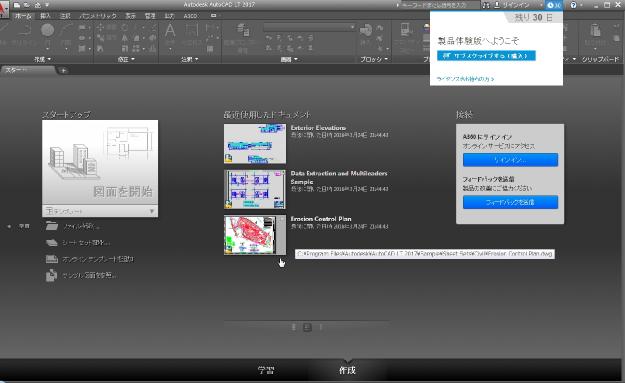
Task: Open the layer name combo box
Action: 309,27
